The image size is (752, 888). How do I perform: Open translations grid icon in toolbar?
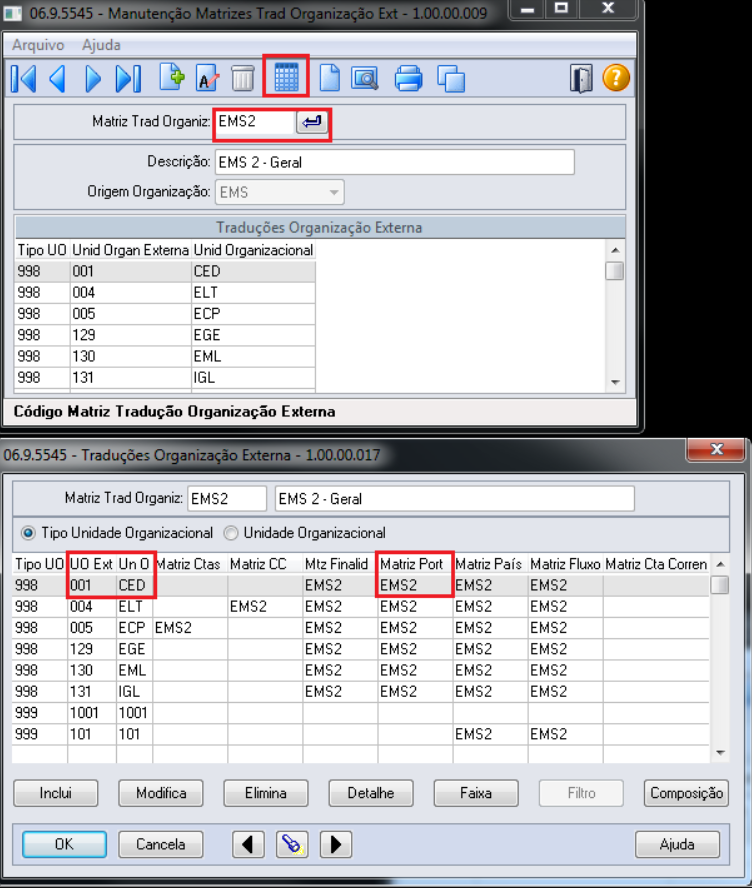click(286, 76)
